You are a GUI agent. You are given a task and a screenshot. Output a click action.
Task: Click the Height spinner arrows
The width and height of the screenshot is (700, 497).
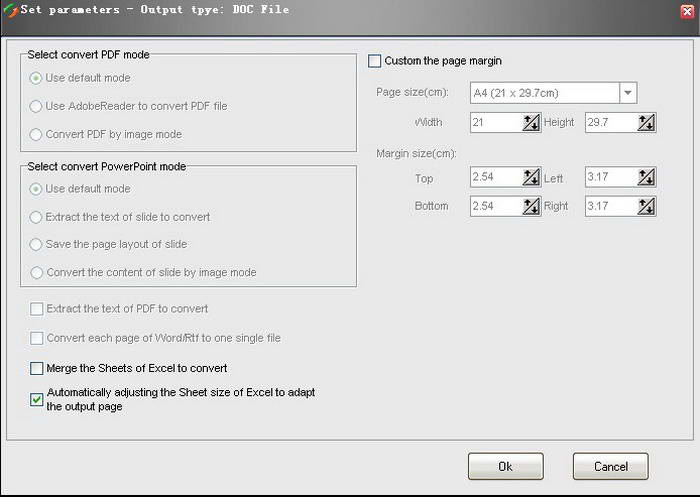(646, 122)
